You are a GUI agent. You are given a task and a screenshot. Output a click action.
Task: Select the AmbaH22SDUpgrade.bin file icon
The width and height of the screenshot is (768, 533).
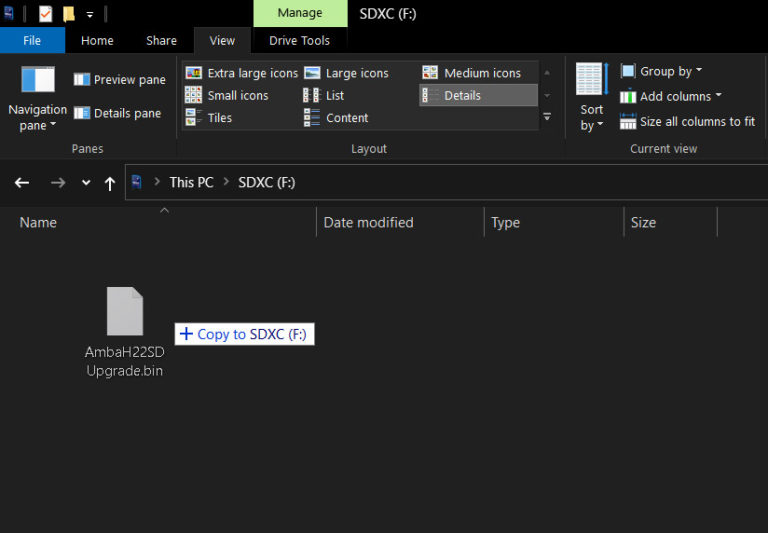pos(125,311)
